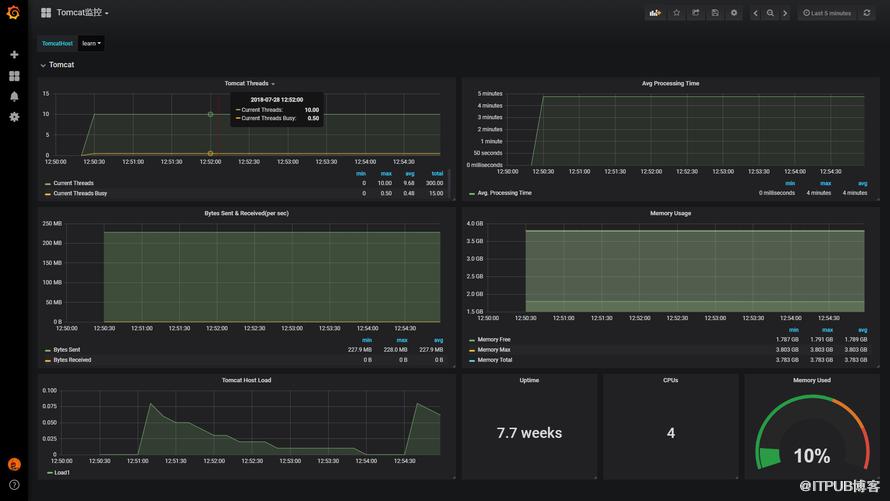Sort Tomcat Threads legend by total
890x501 pixels.
[x=437, y=174]
